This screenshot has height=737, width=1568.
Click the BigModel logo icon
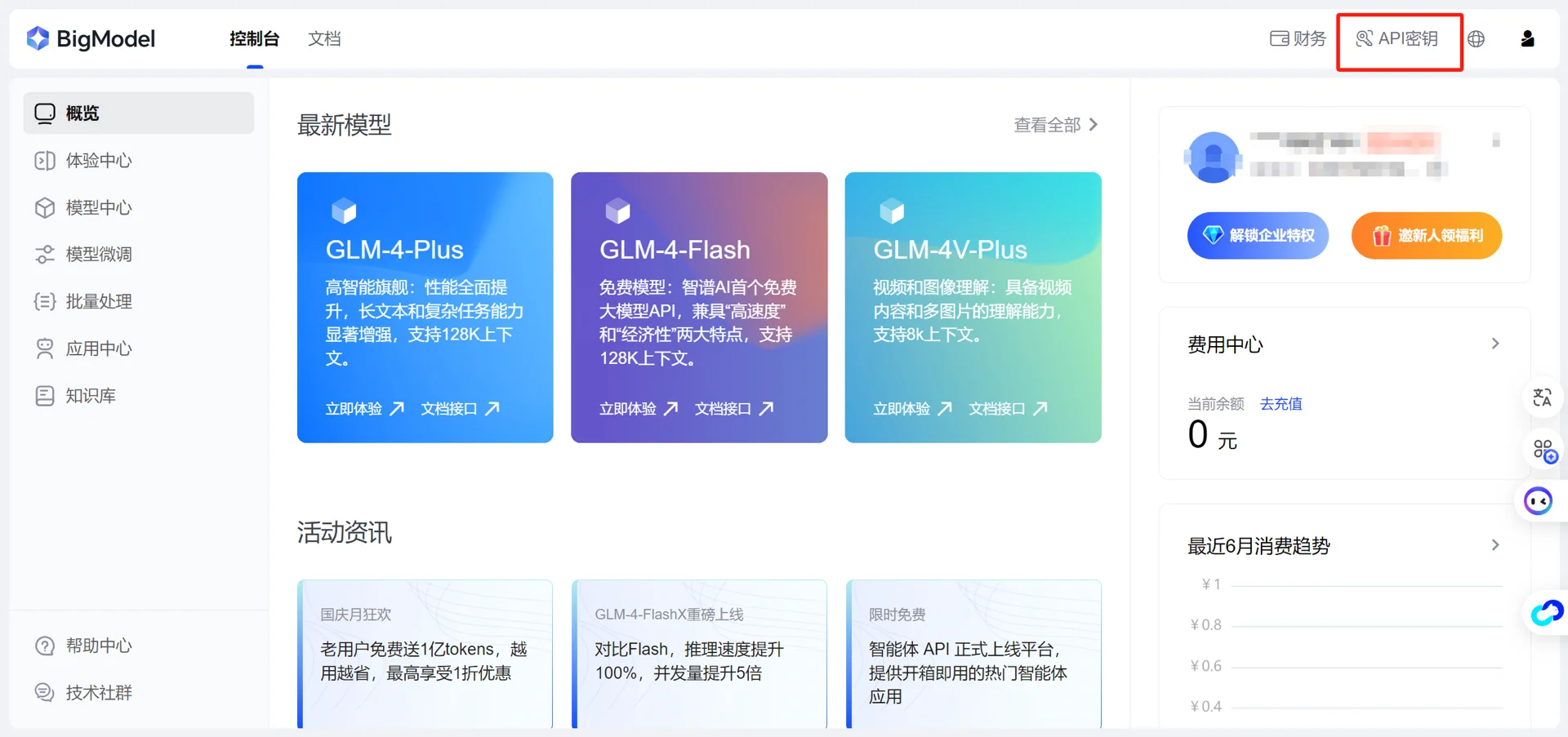38,38
